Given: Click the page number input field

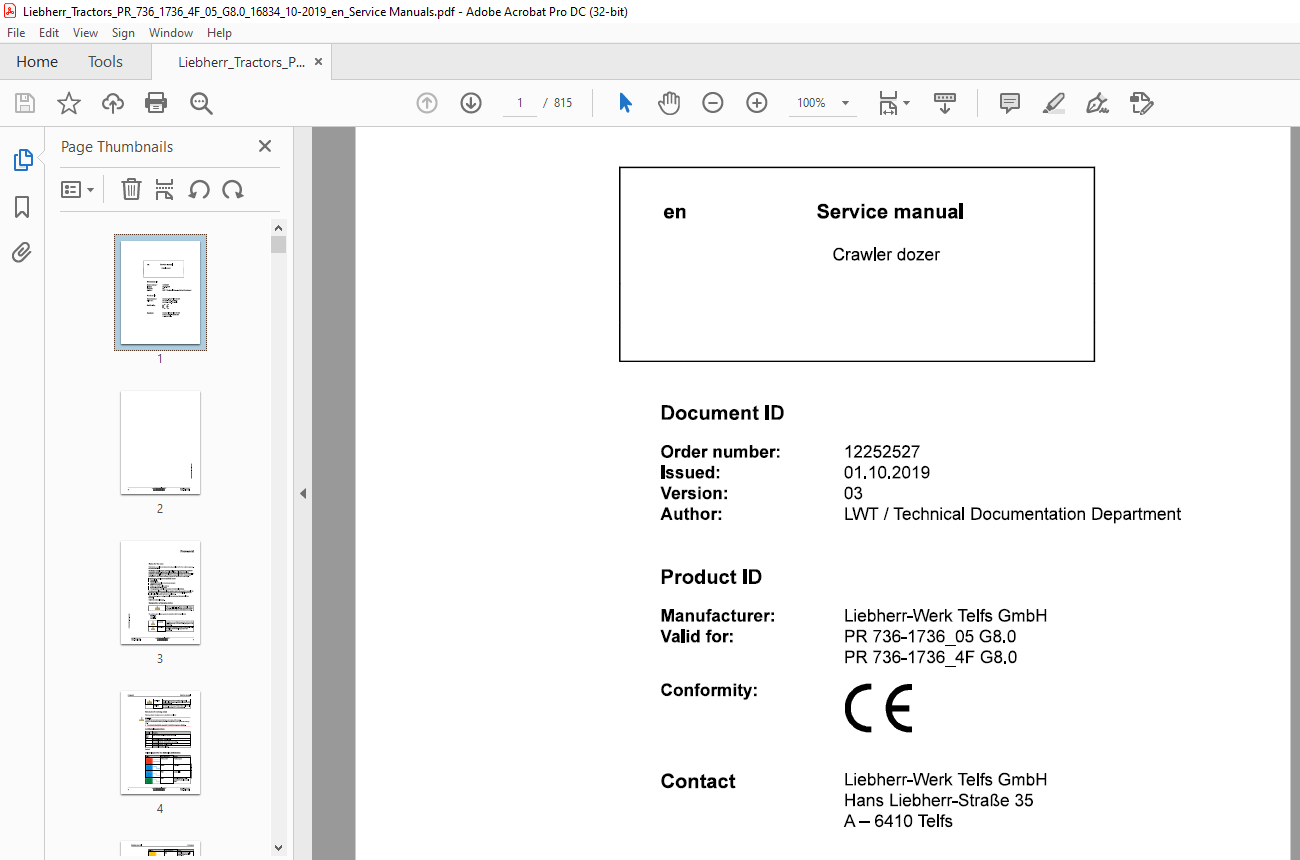Looking at the screenshot, I should point(520,103).
